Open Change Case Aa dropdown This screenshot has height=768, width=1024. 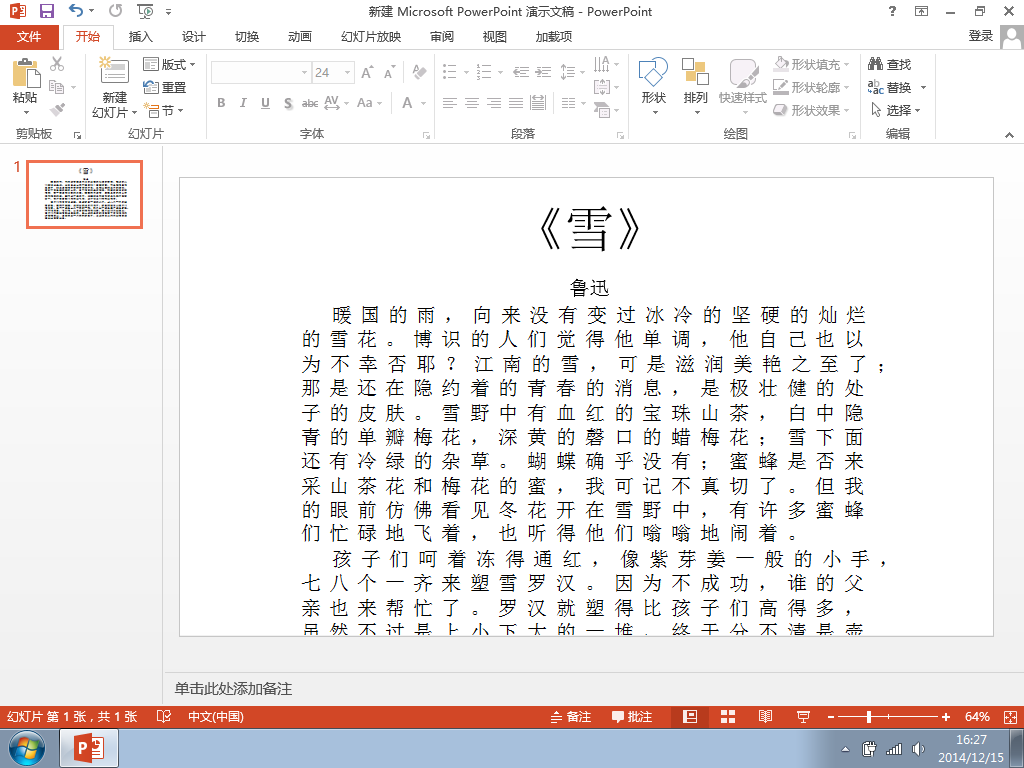368,103
